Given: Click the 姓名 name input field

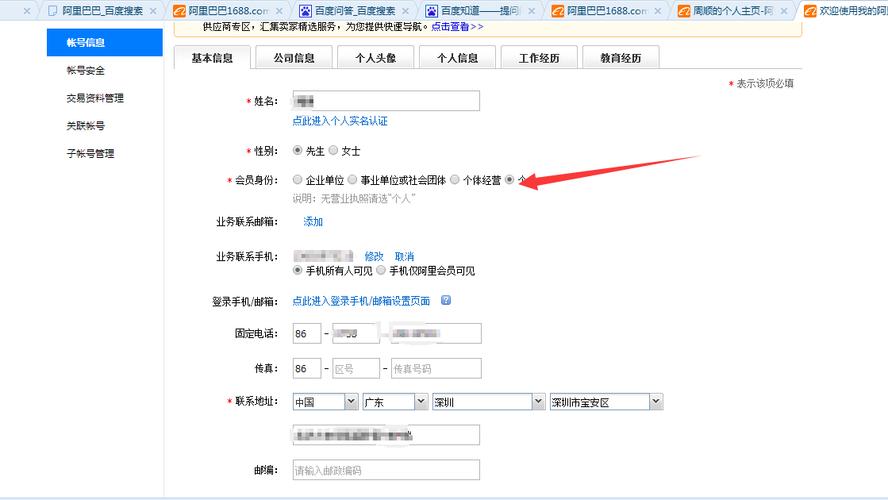Looking at the screenshot, I should coord(386,101).
